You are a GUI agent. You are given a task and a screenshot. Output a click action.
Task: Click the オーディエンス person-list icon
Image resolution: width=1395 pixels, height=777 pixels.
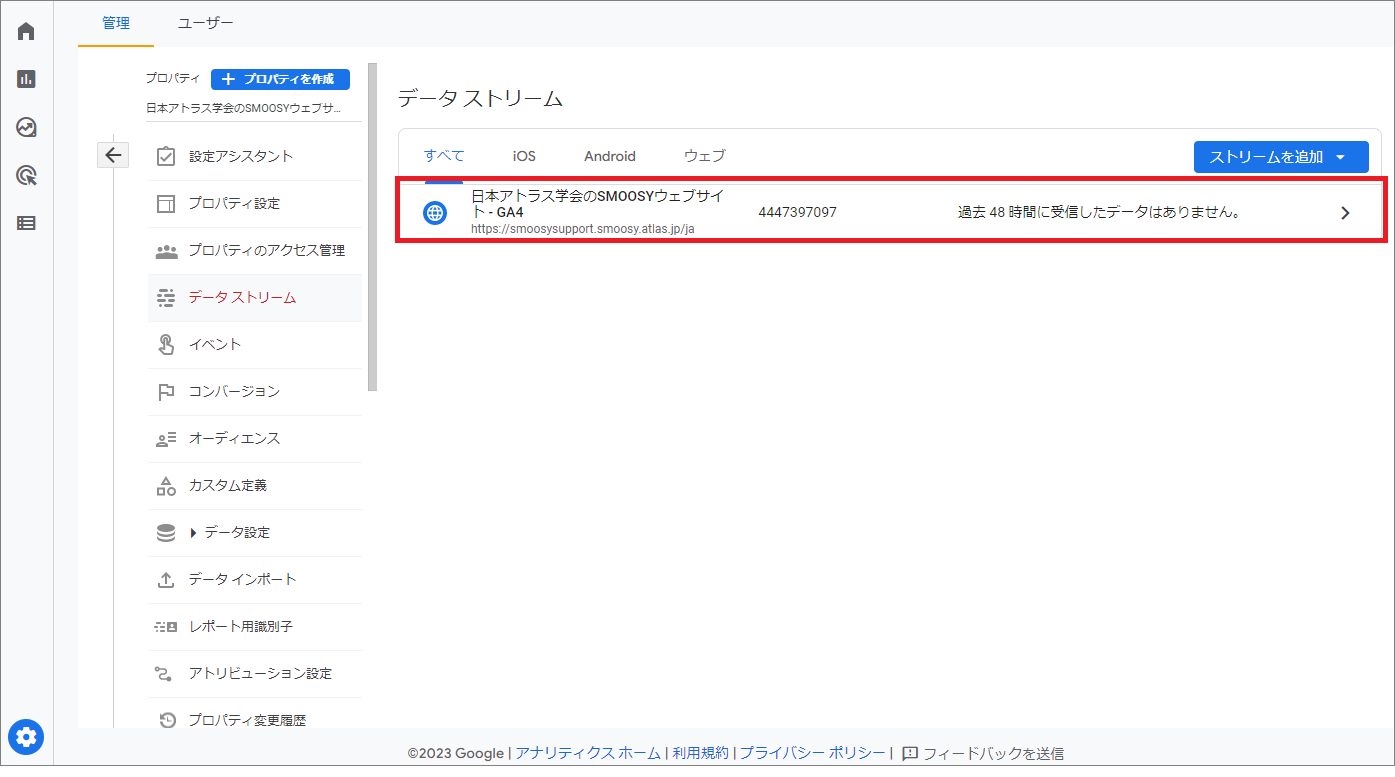coord(166,439)
